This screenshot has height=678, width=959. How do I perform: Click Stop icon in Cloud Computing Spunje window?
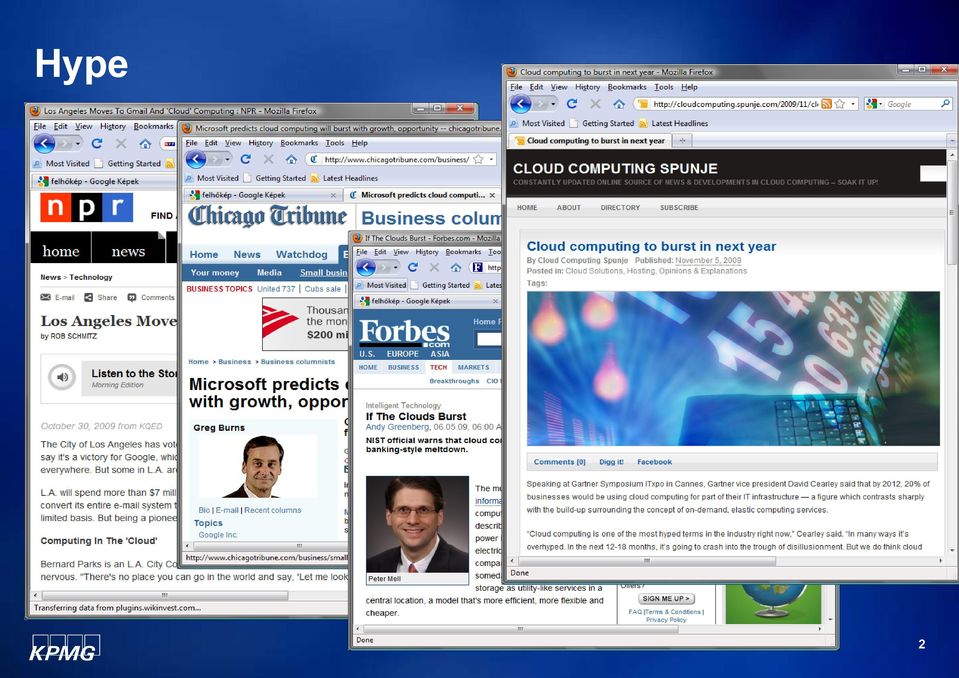595,104
